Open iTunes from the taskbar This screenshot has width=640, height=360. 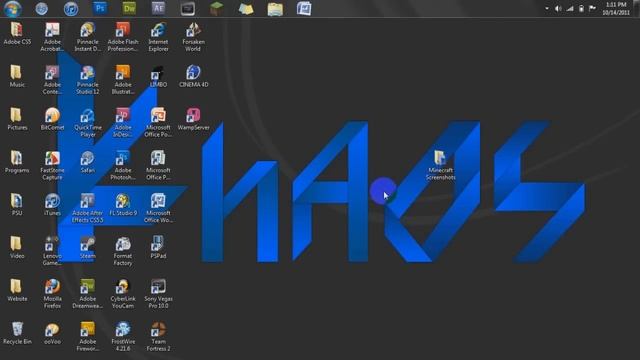71,9
